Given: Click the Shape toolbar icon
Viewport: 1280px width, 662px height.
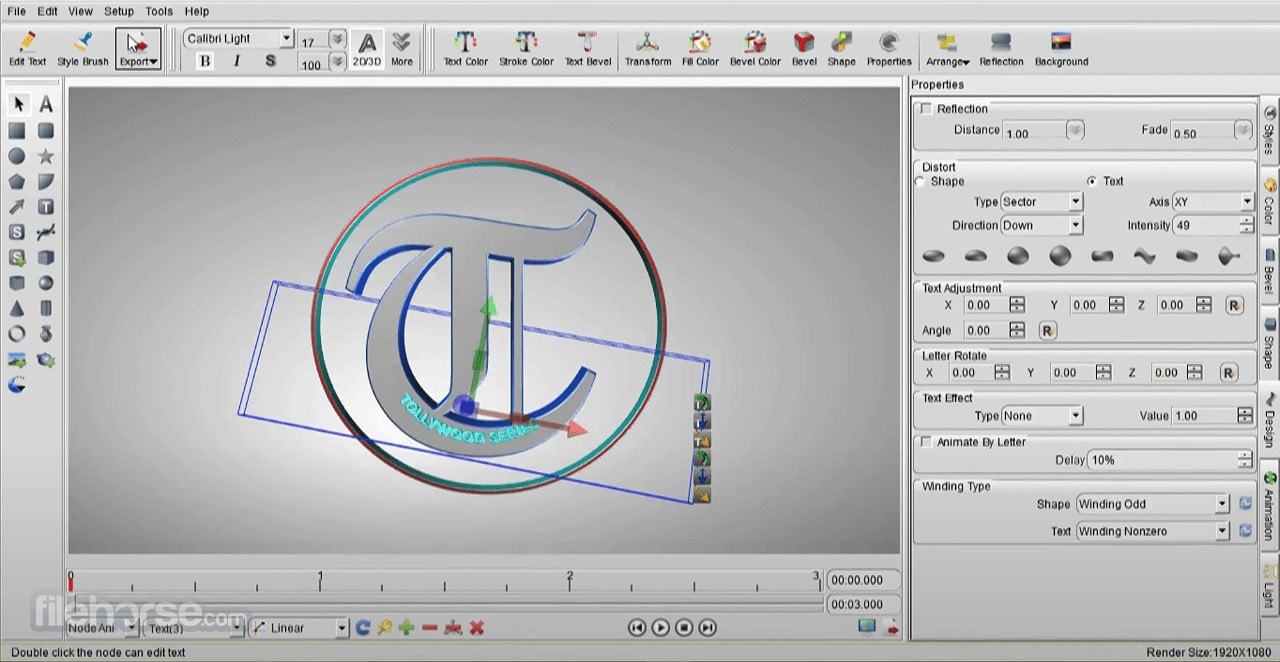Looking at the screenshot, I should (841, 49).
